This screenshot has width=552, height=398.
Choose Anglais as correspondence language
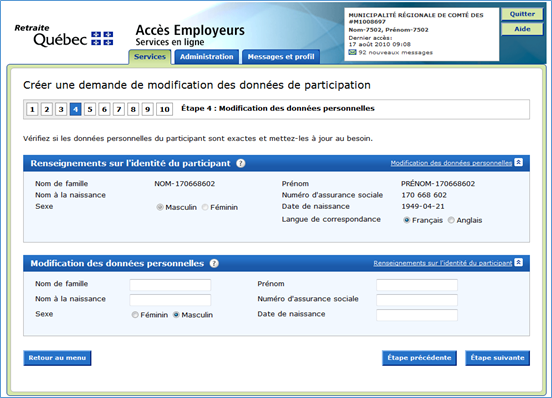451,220
